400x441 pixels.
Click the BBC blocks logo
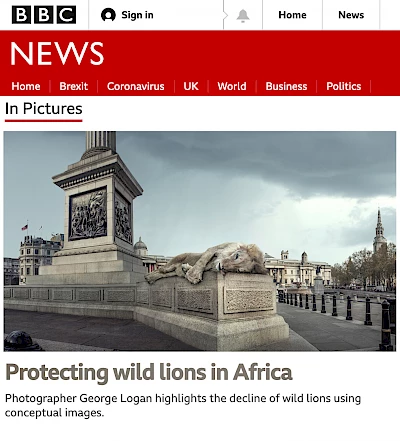pos(44,15)
